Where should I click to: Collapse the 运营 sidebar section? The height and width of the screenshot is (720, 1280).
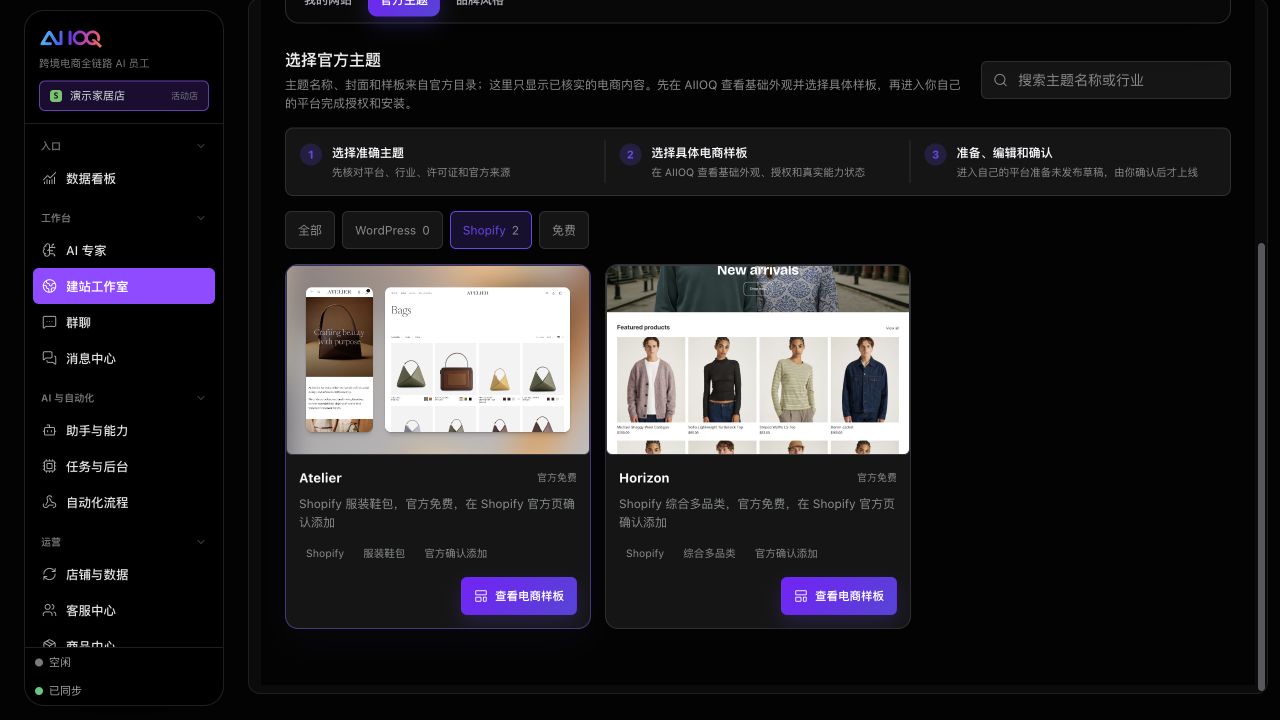201,542
